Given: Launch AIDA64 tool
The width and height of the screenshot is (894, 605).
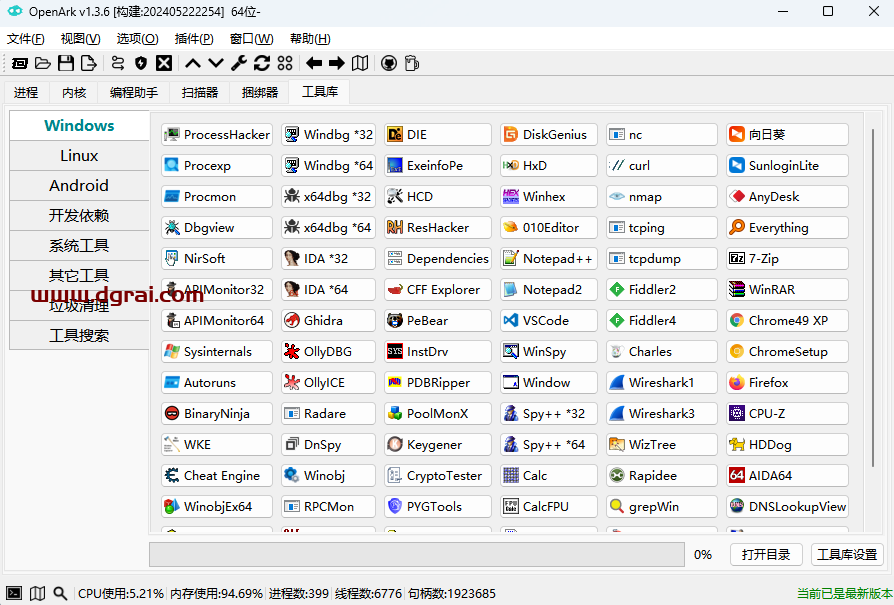Looking at the screenshot, I should click(787, 476).
